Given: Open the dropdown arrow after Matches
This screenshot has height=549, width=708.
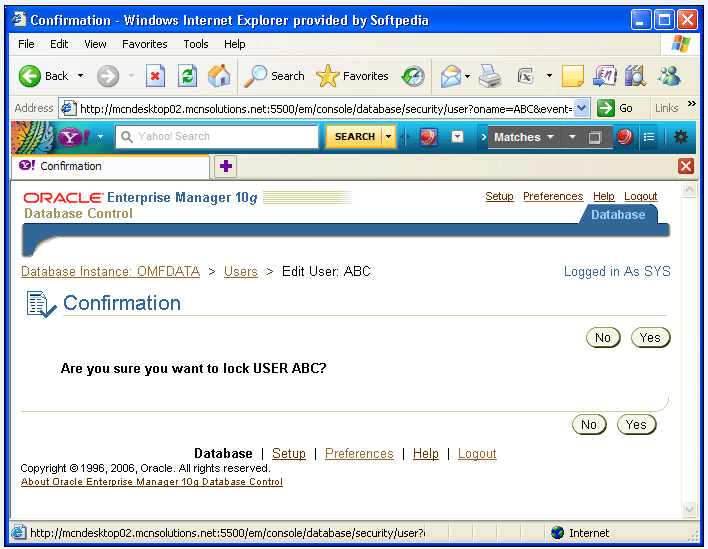Looking at the screenshot, I should 572,137.
